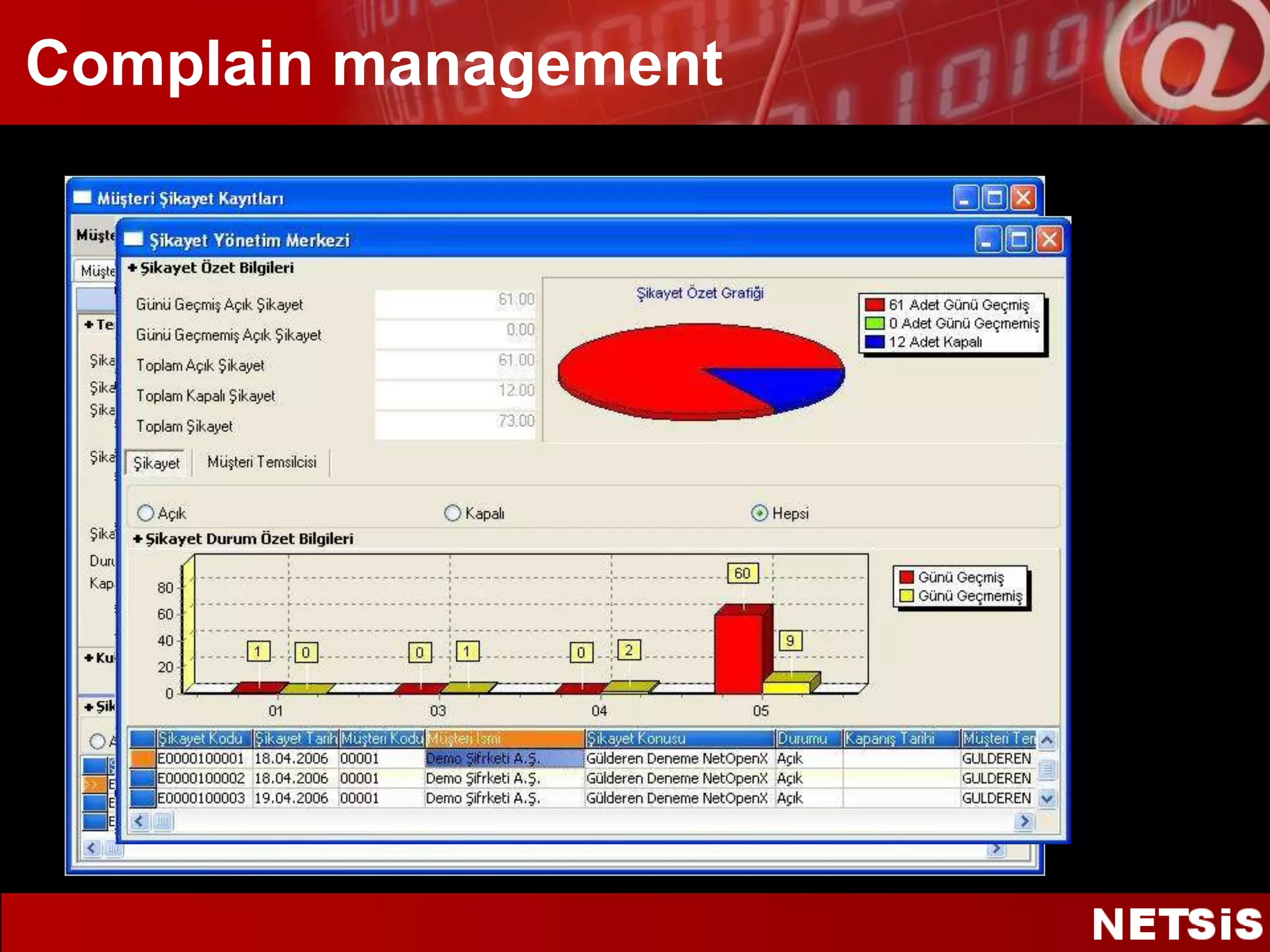
Task: Click Toplam Şikayet value field
Action: click(456, 425)
